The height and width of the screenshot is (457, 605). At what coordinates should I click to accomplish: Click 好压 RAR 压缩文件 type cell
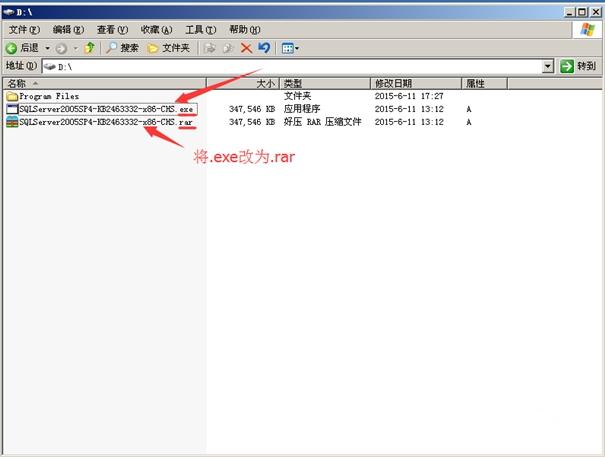(x=323, y=122)
